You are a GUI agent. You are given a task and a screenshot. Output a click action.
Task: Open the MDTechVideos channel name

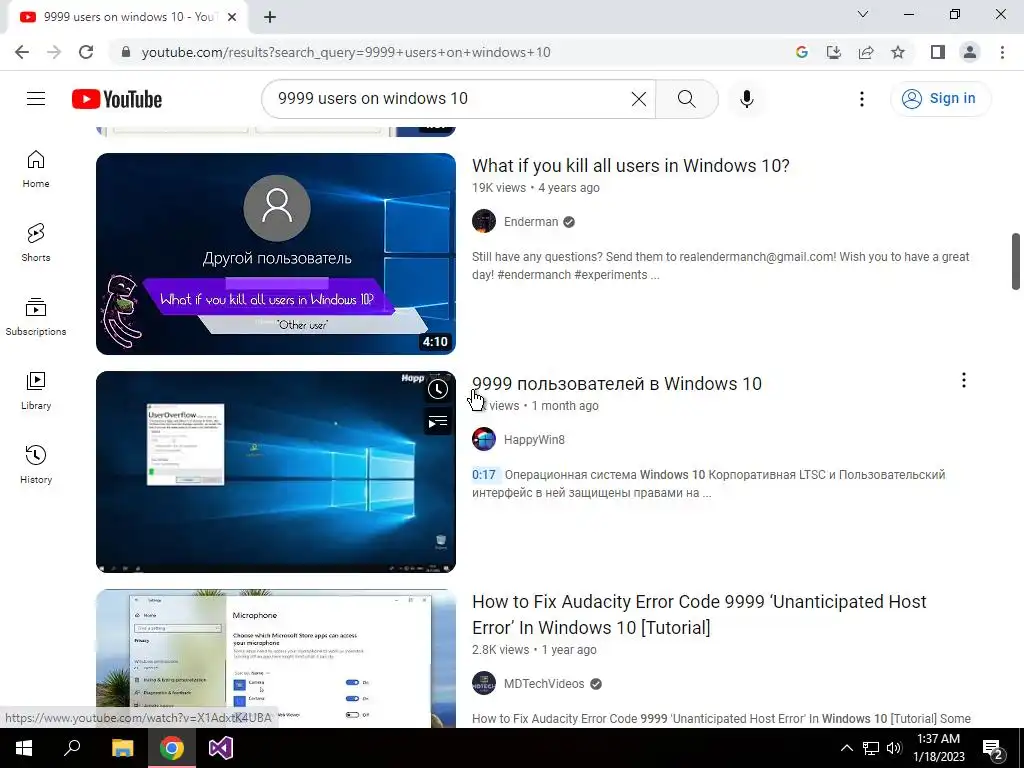544,684
